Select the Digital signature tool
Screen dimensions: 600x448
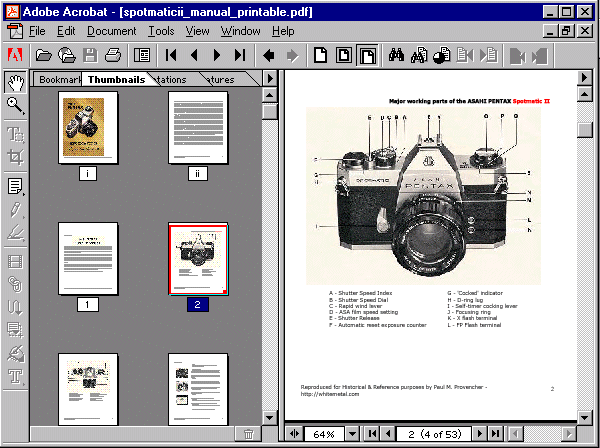16,354
